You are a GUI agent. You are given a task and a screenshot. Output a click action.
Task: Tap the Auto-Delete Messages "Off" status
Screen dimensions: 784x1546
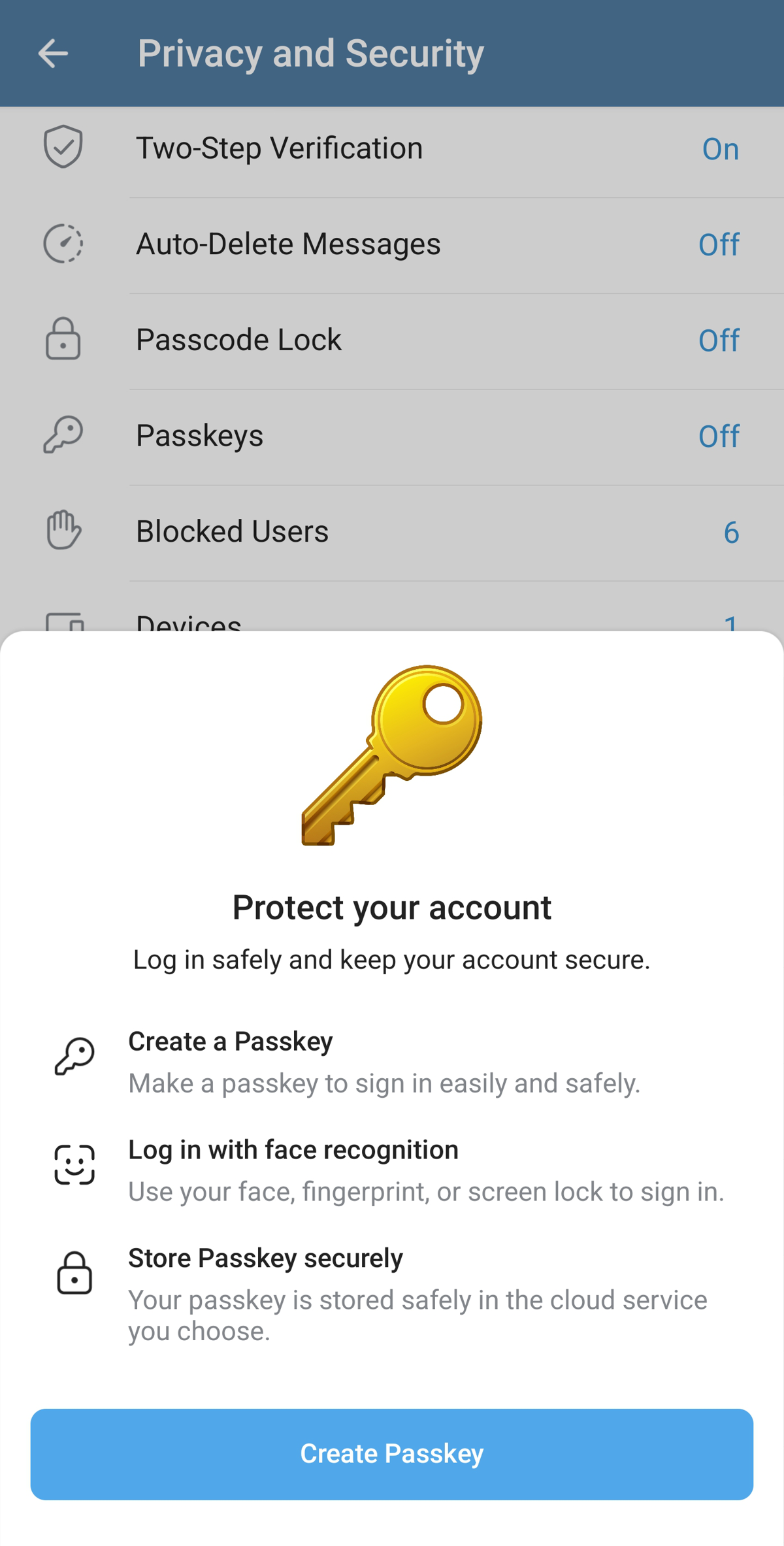click(719, 244)
